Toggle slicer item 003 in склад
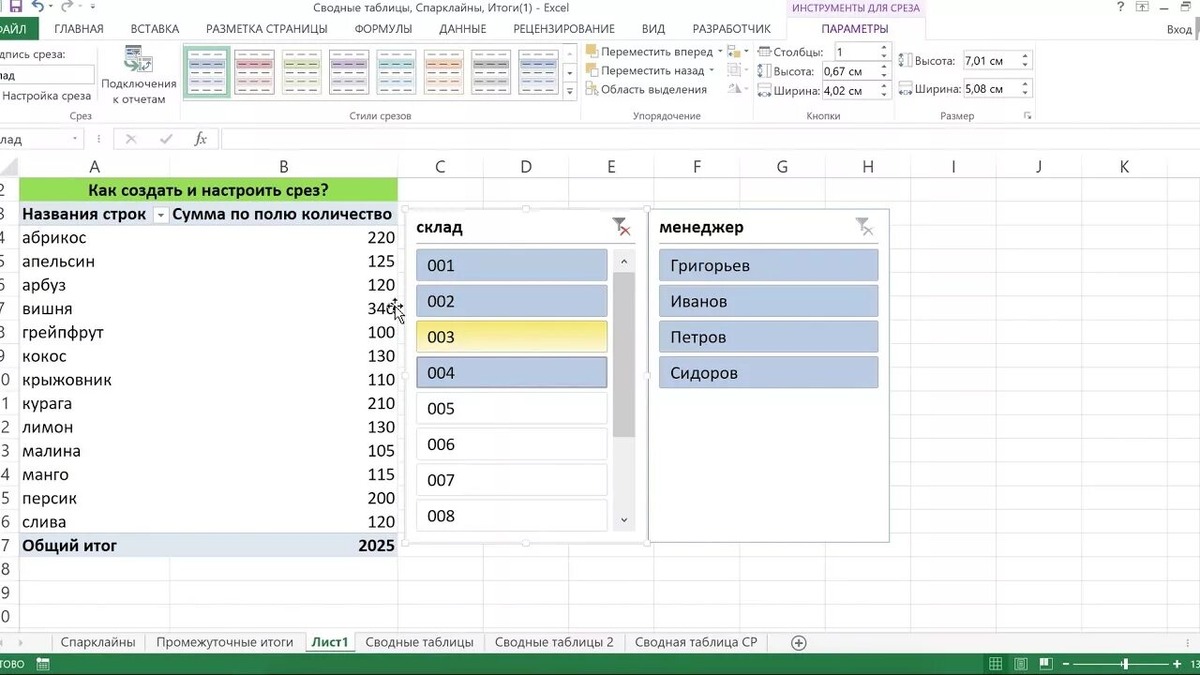1200x675 pixels. click(511, 337)
